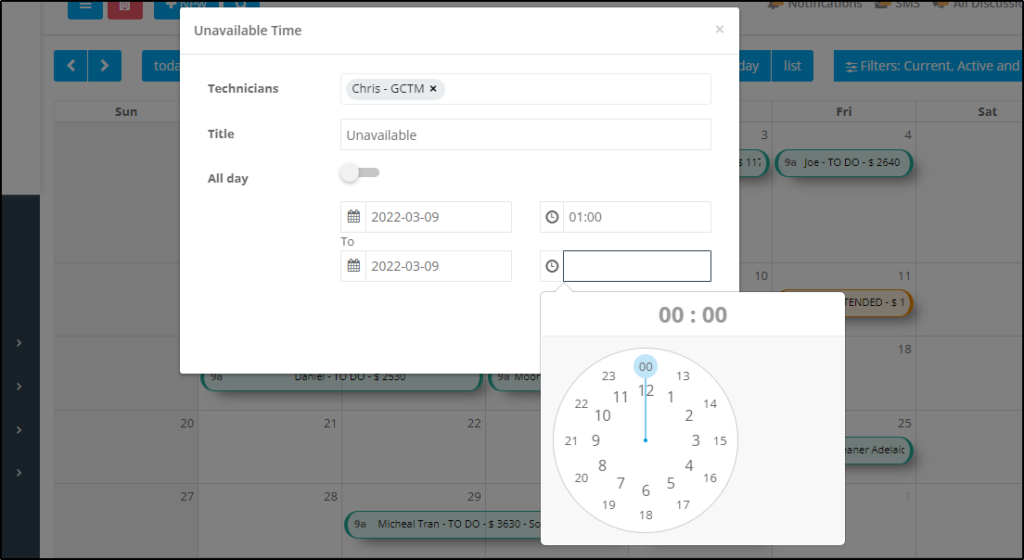Click the Title field showing Unavailable
The width and height of the screenshot is (1024, 560).
pyautogui.click(x=525, y=134)
